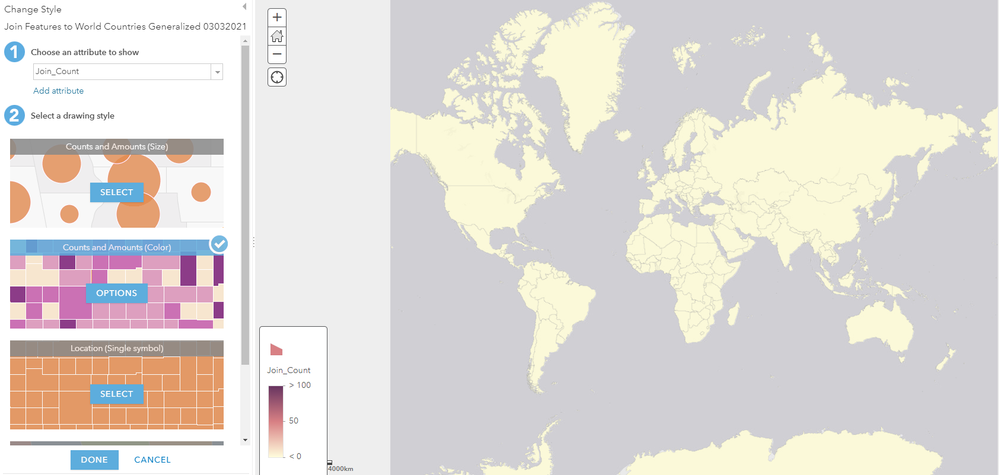Open the Join_Count attribute dropdown
This screenshot has height=475, width=999.
tap(217, 72)
